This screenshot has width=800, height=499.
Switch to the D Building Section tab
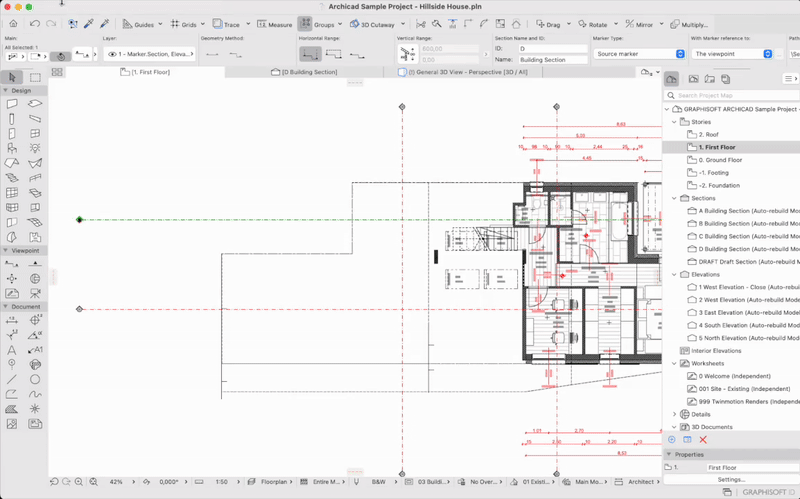(304, 72)
